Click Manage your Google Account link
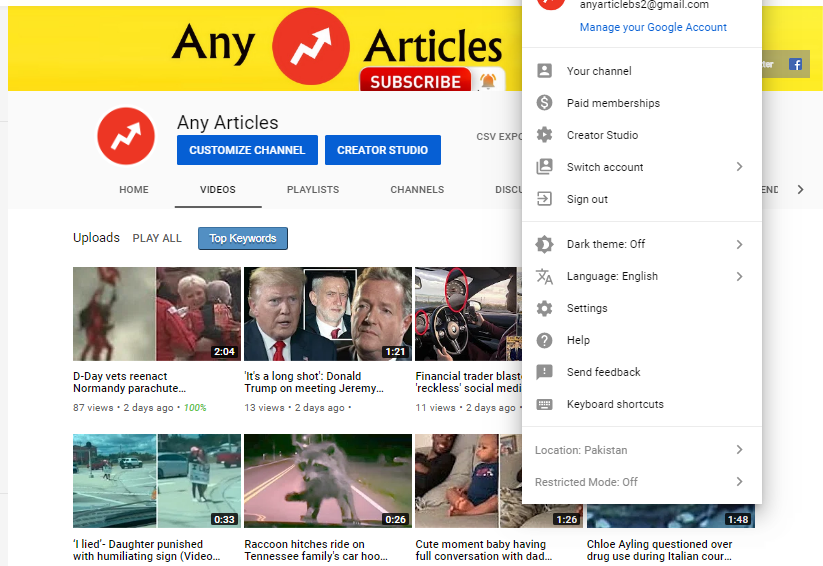This screenshot has width=823, height=566. [x=653, y=27]
